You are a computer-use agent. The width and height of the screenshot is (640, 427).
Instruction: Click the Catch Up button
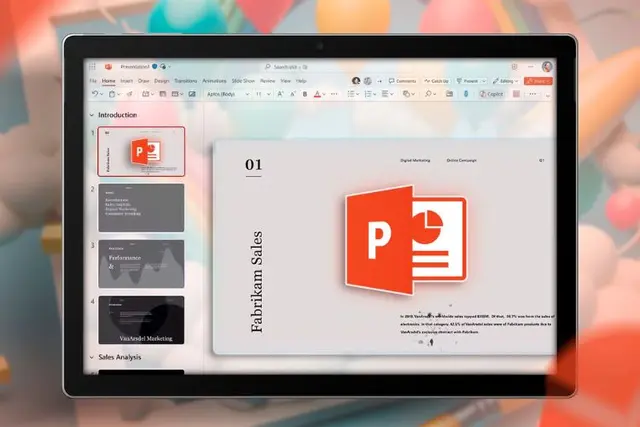pyautogui.click(x=437, y=81)
